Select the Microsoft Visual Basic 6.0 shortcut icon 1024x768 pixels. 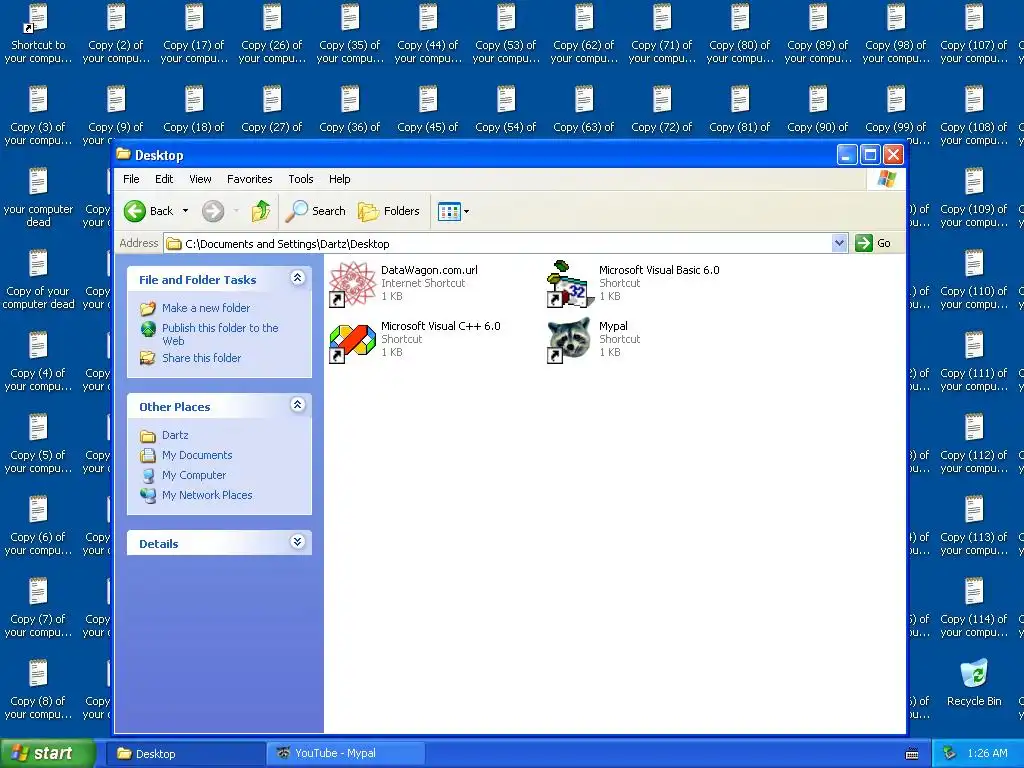(570, 284)
